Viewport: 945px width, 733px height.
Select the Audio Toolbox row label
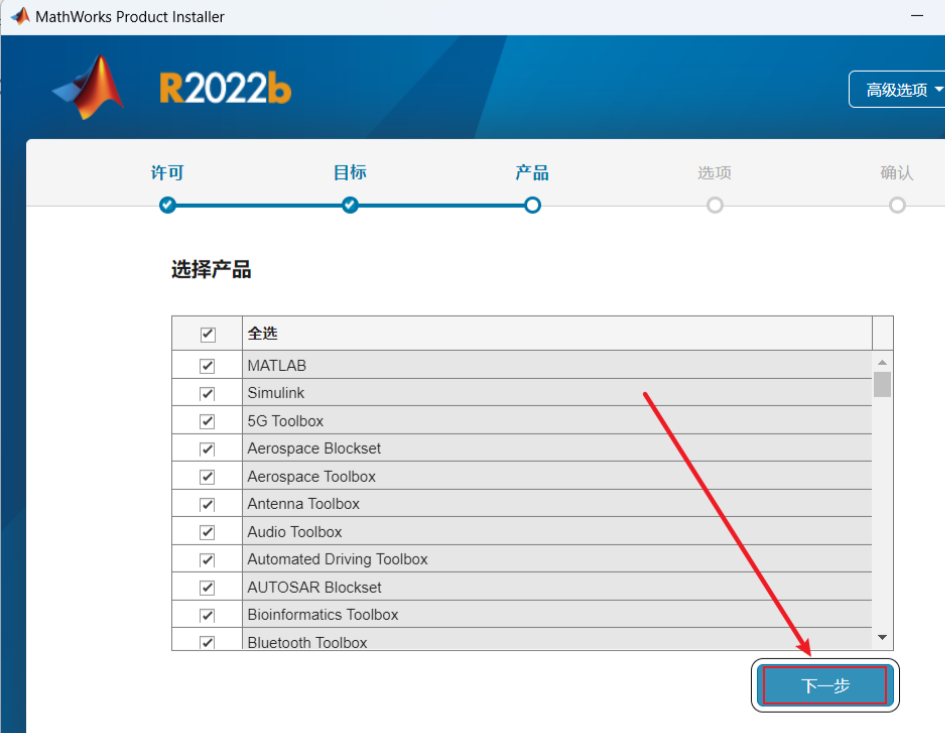coord(294,531)
